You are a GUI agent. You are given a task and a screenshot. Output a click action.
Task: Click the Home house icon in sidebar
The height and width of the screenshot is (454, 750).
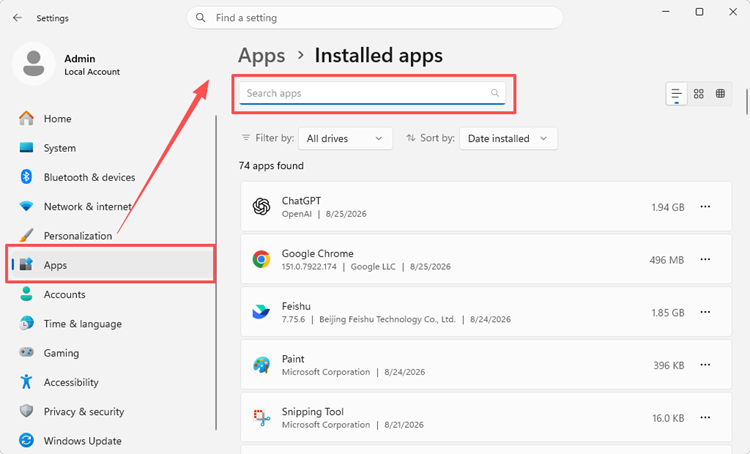click(x=26, y=118)
